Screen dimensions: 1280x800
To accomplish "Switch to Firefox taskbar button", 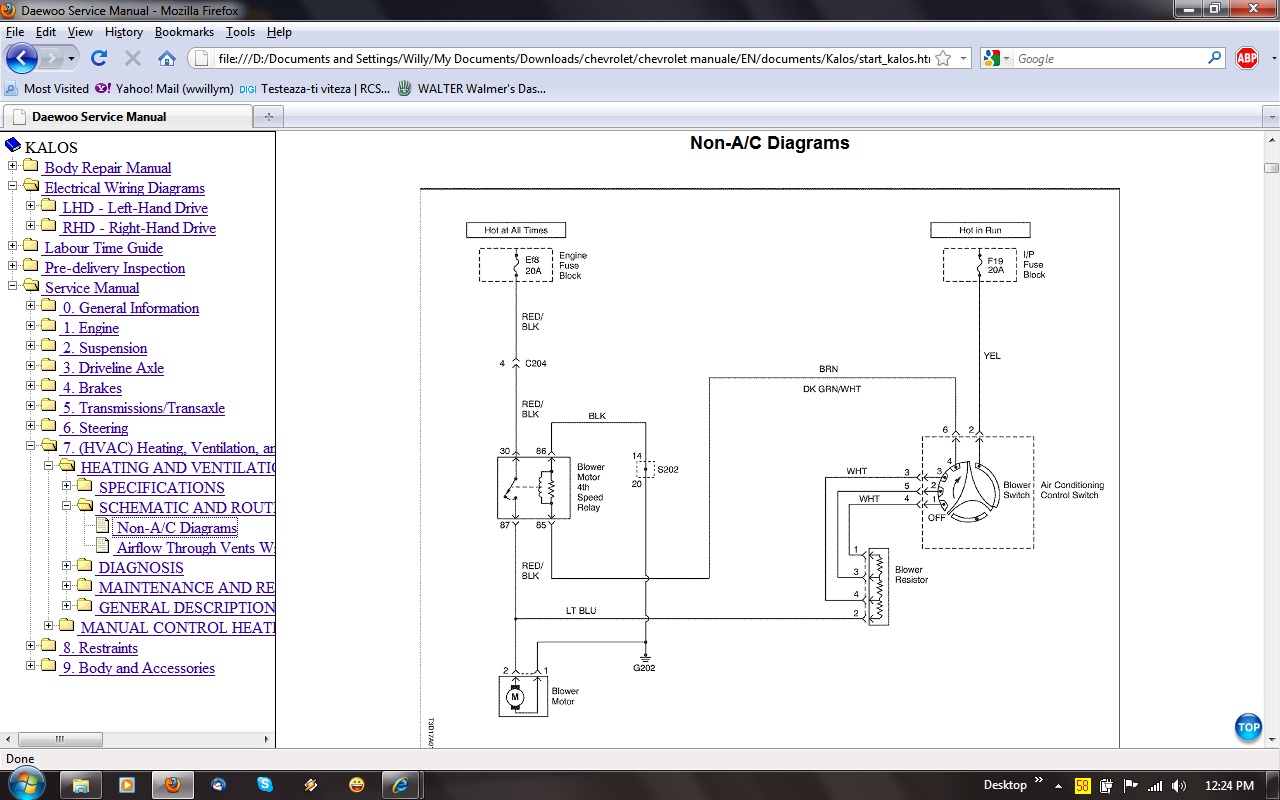I will (173, 785).
